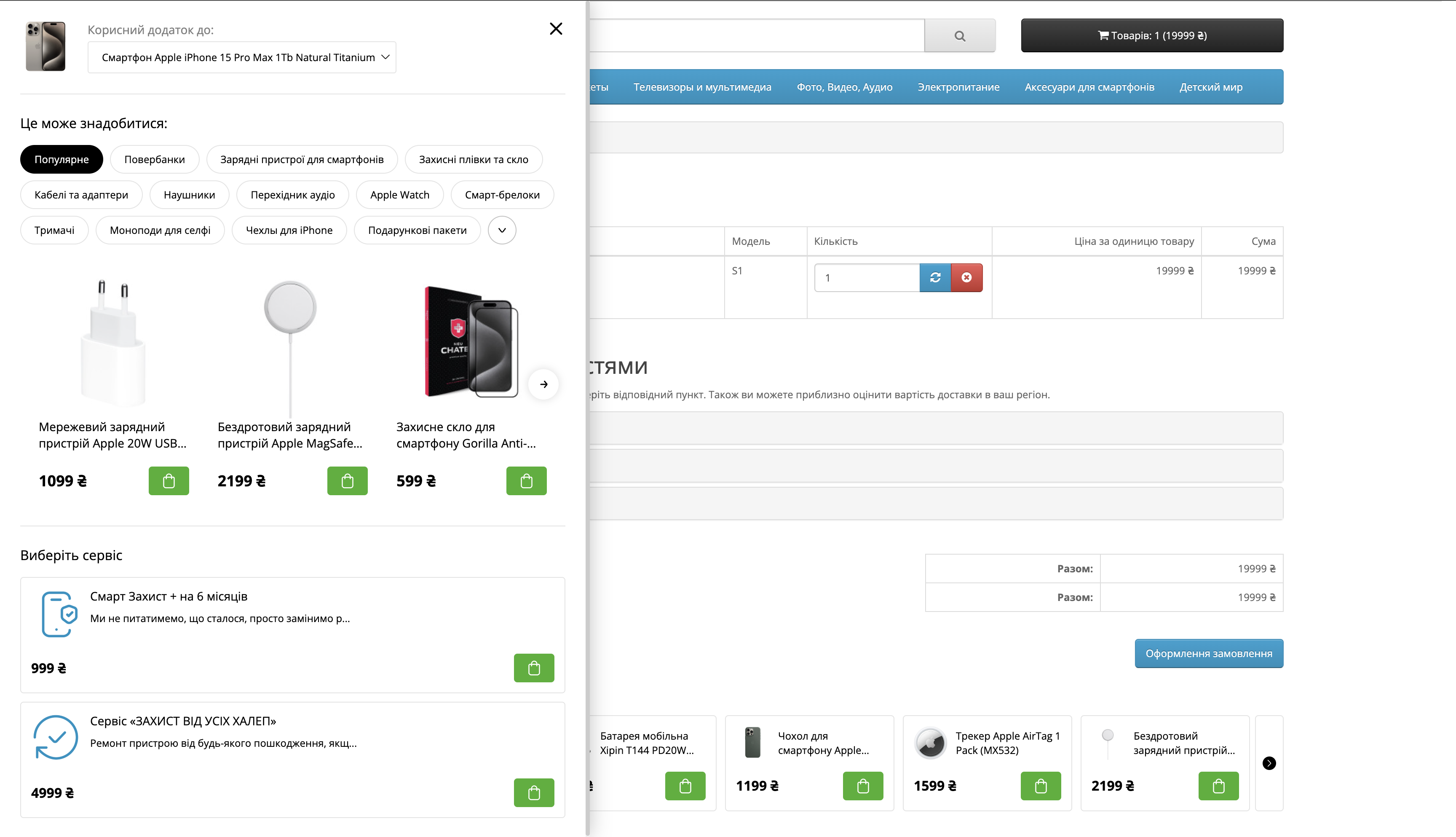Click the search magnifier button
The image size is (1456, 837).
960,36
